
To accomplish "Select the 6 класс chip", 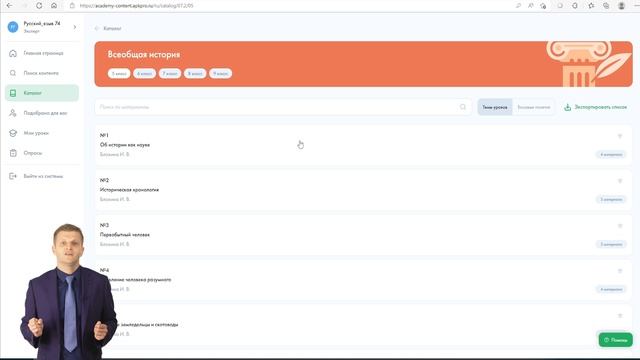I will click(x=144, y=73).
